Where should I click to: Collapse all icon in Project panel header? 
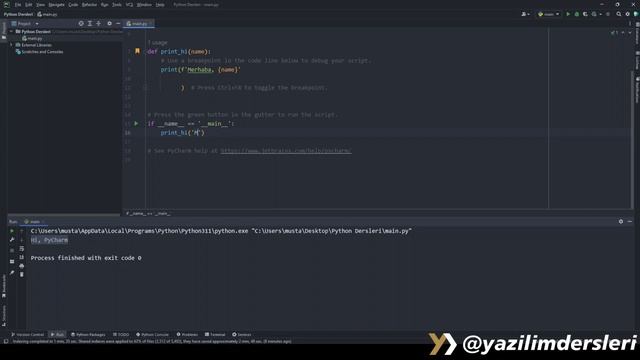(98, 24)
